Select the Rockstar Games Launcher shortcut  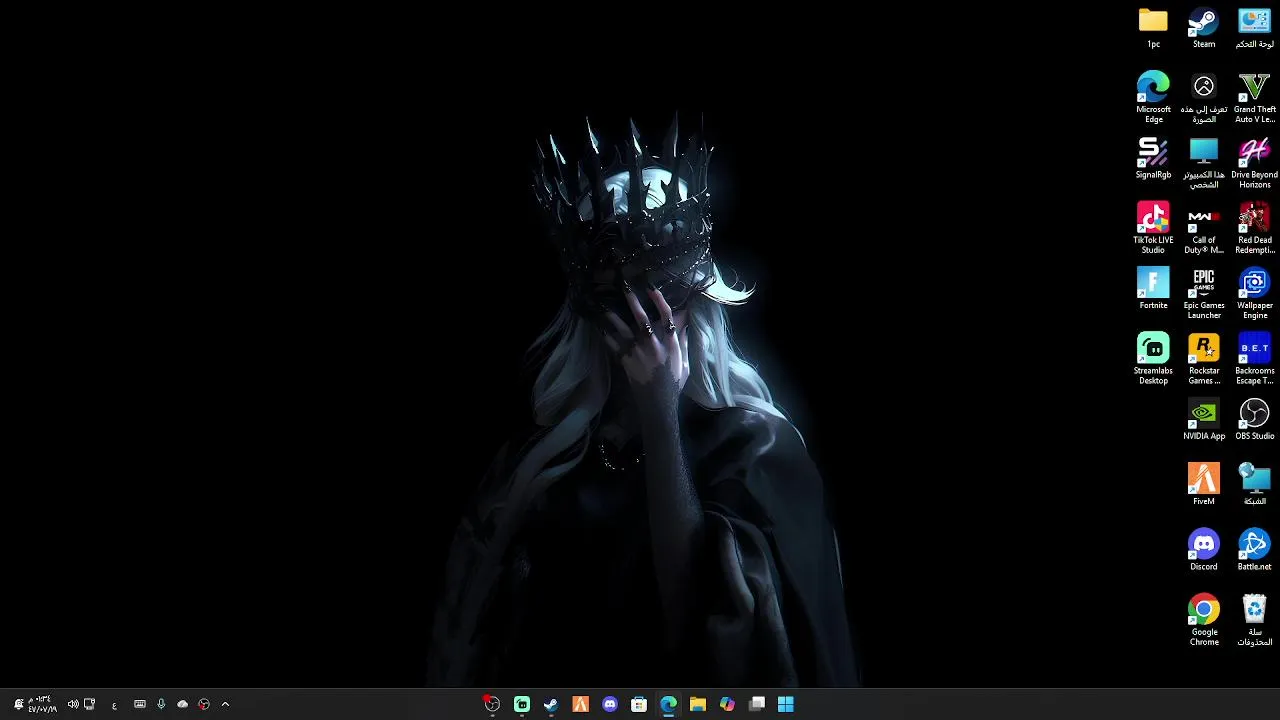coord(1204,358)
